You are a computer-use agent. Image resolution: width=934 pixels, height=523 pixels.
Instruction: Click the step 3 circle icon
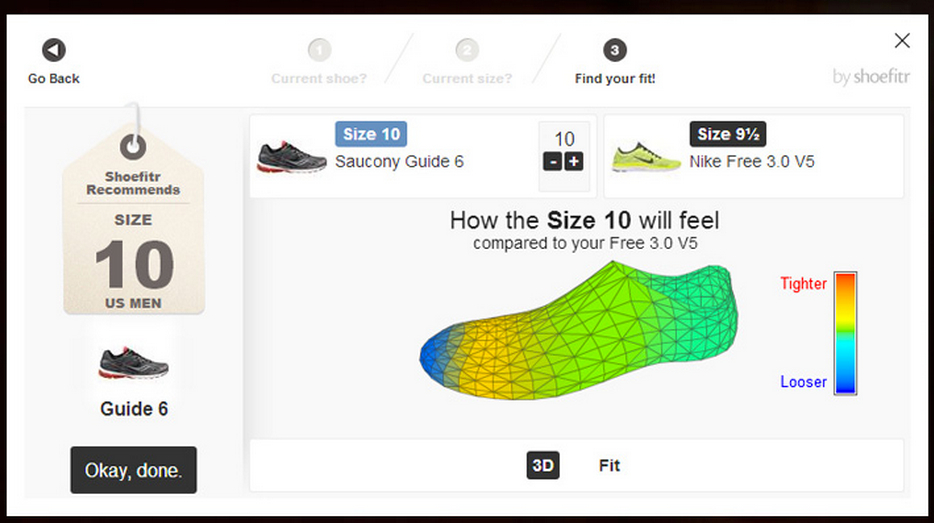tap(615, 50)
